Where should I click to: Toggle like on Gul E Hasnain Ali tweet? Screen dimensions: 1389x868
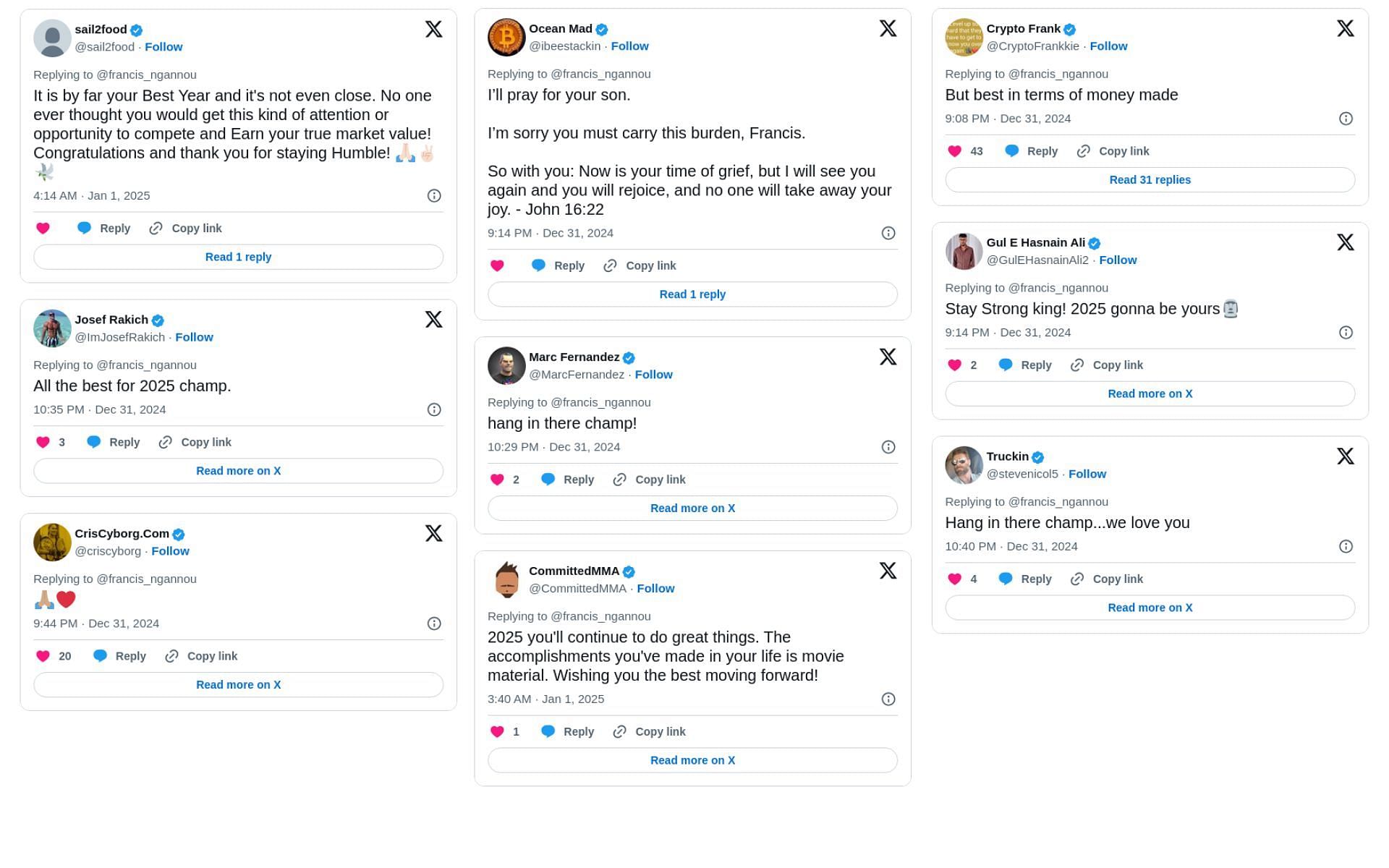pyautogui.click(x=955, y=365)
